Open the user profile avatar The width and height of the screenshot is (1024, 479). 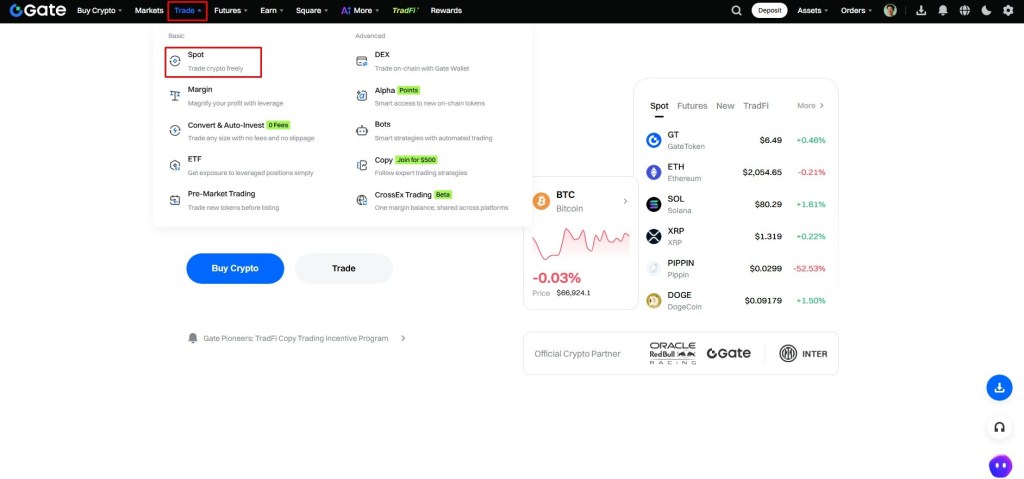pyautogui.click(x=890, y=10)
